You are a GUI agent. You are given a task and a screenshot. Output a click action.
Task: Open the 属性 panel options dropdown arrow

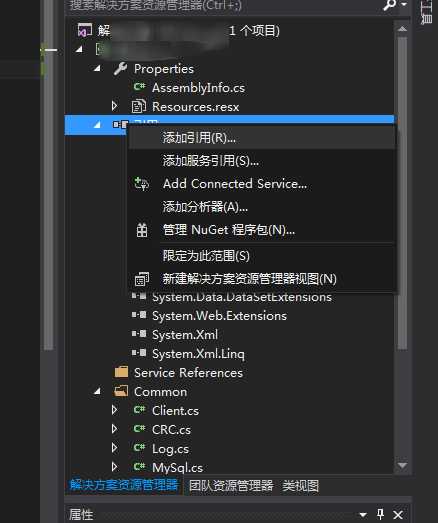click(x=363, y=515)
